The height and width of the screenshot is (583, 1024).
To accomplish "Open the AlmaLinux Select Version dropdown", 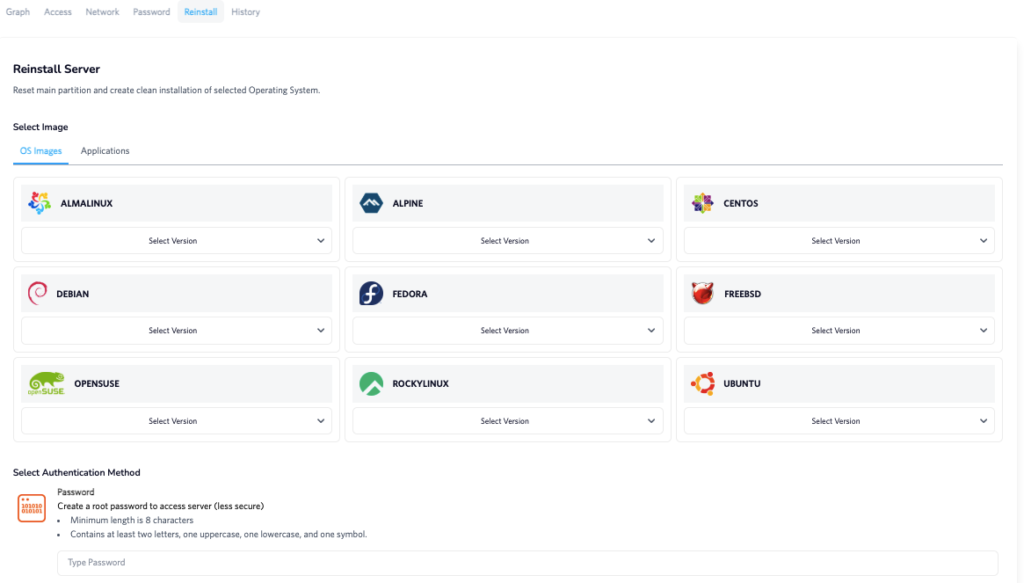I will (x=176, y=240).
